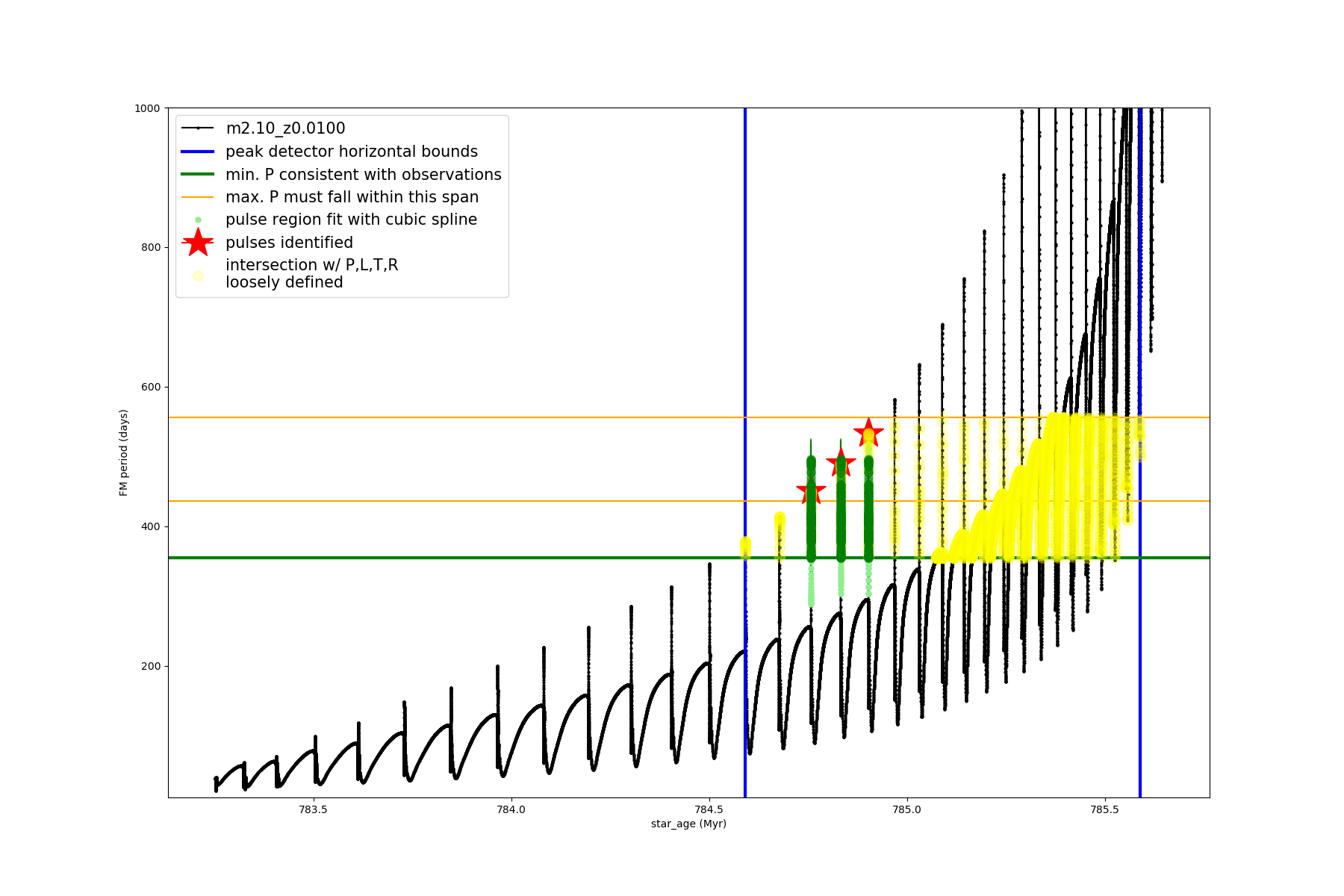
Task: Select the 'peak detector horizontal bounds' legend label
Action: pos(352,152)
